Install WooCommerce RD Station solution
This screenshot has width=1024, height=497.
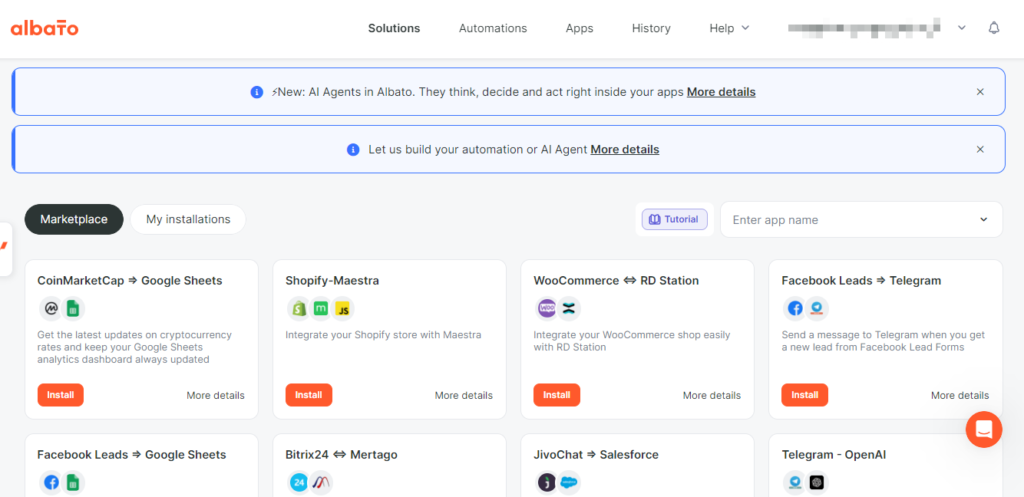[556, 395]
